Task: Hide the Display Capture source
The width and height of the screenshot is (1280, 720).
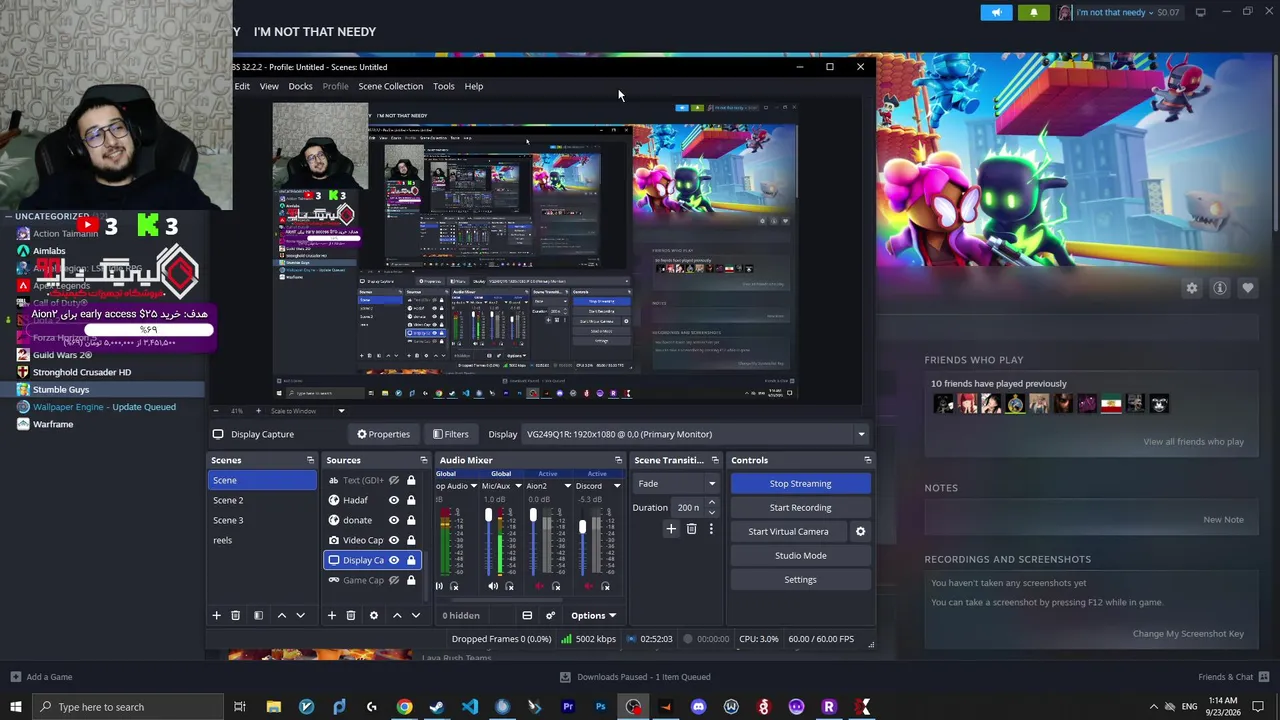Action: point(394,560)
